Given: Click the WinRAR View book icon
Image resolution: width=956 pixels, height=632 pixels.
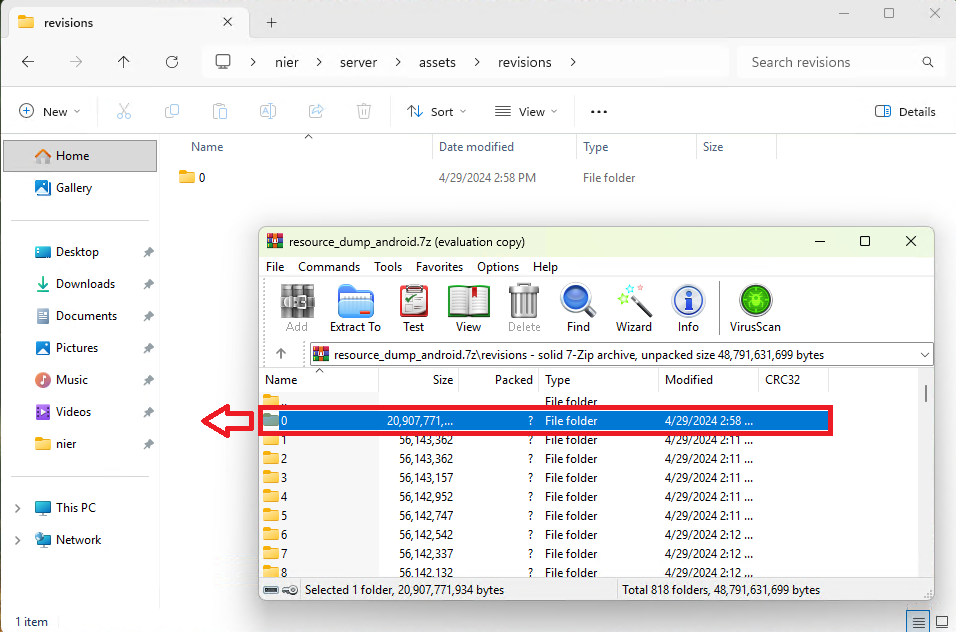Looking at the screenshot, I should pos(468,301).
